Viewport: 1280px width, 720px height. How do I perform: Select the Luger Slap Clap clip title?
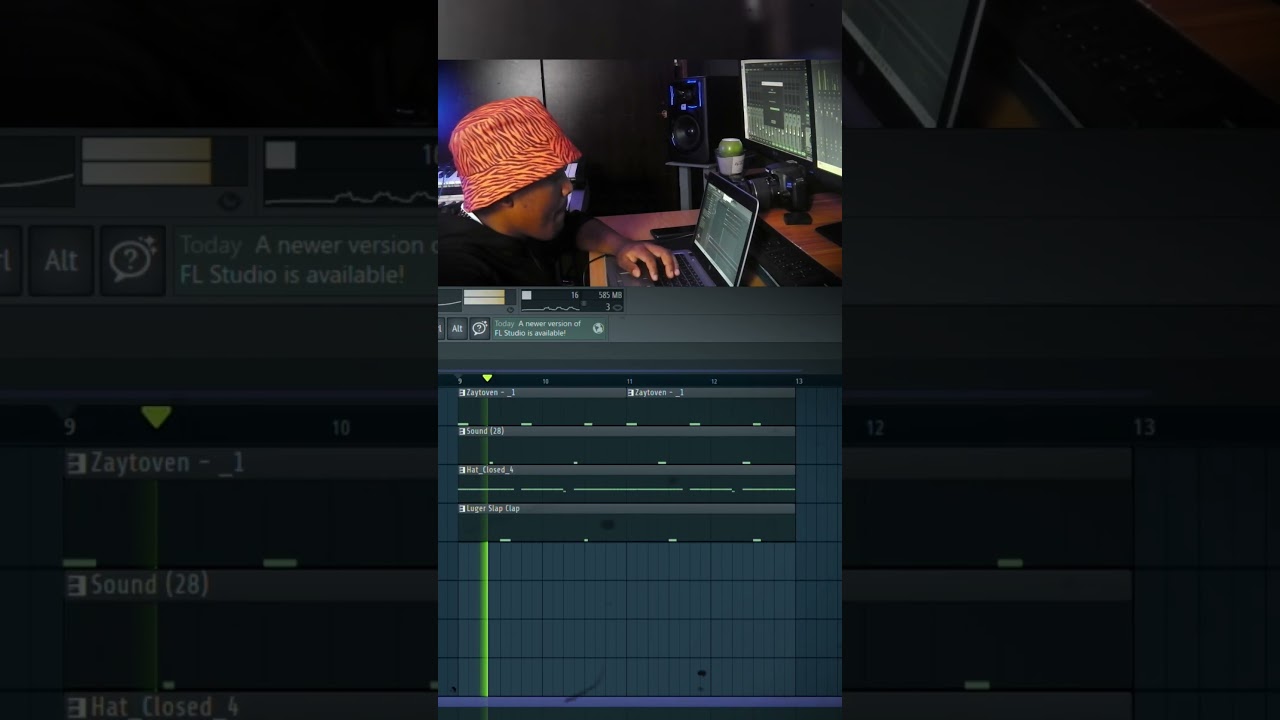tap(493, 508)
